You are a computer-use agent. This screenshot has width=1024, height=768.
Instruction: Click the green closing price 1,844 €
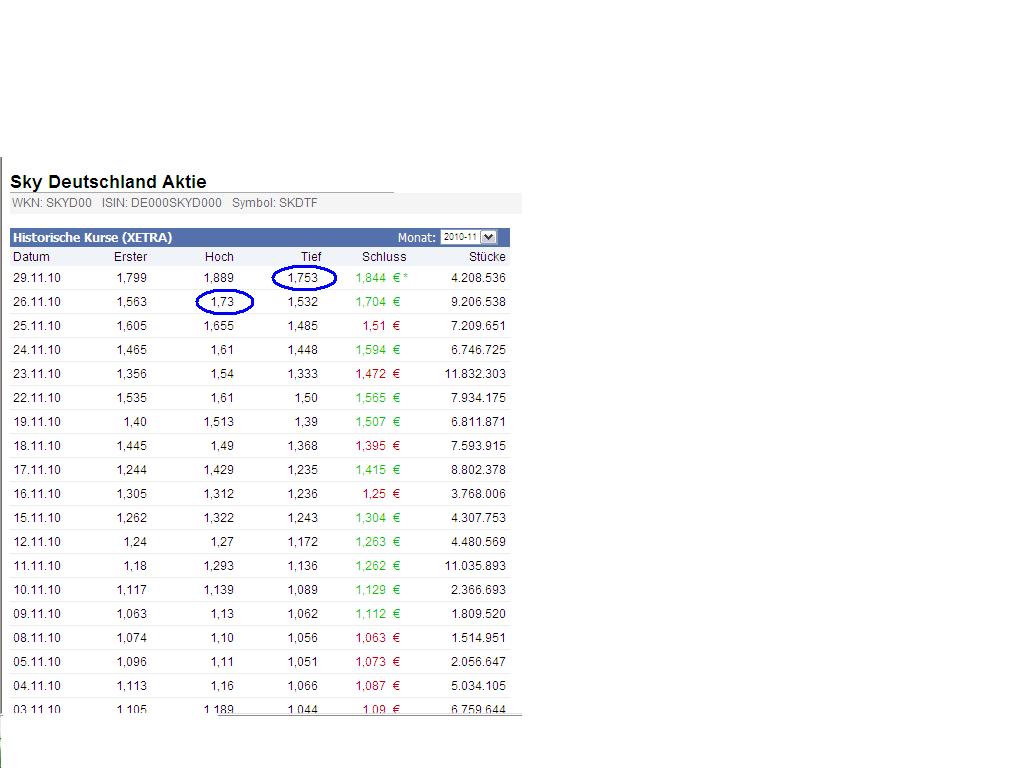tap(377, 278)
